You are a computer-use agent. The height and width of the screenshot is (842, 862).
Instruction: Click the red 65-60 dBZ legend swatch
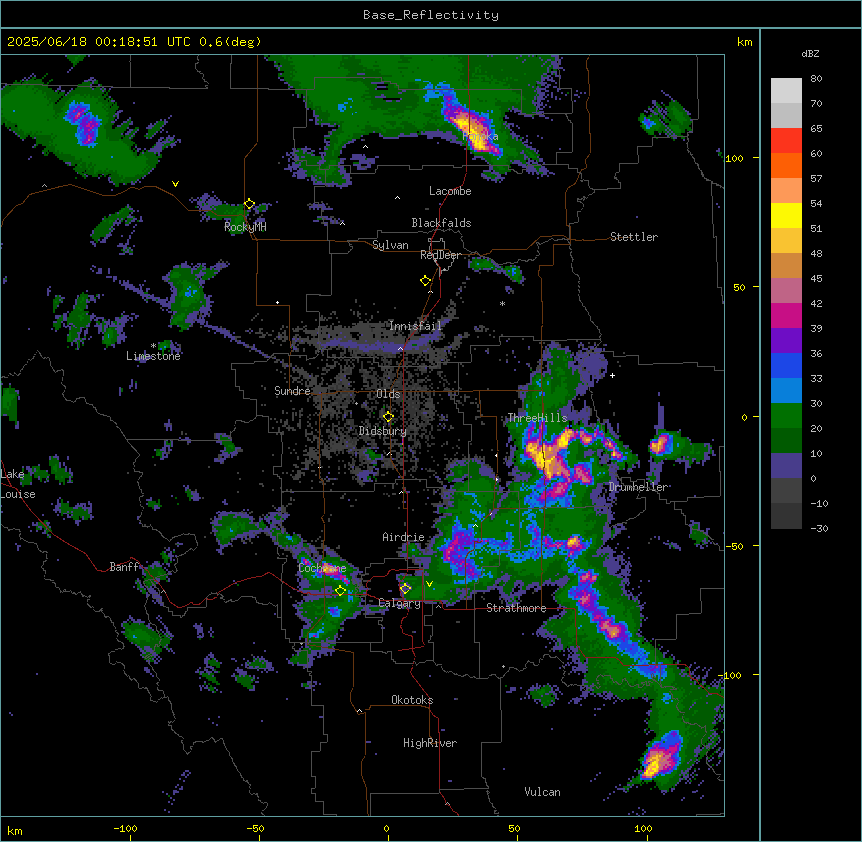coord(786,140)
